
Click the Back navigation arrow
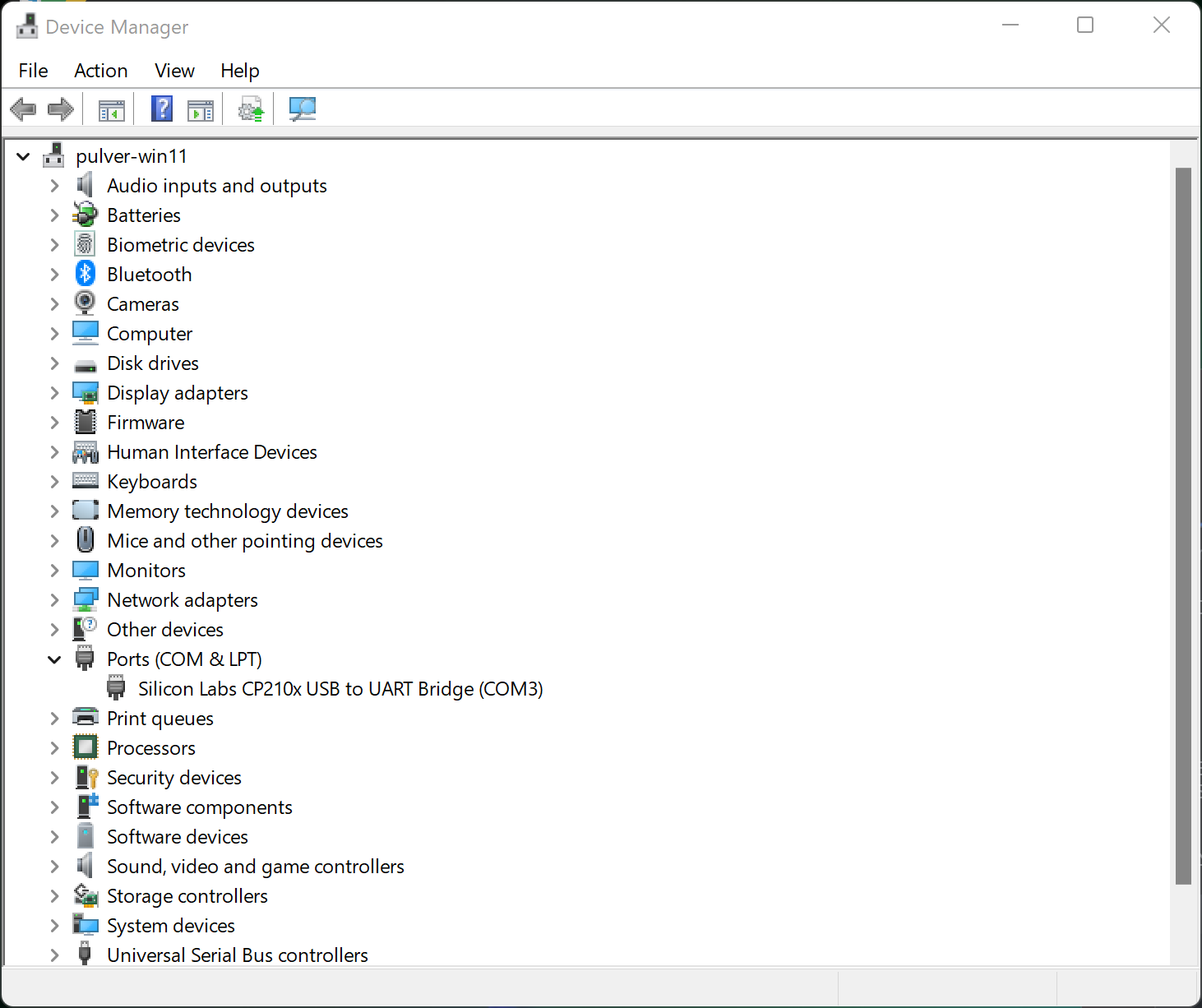coord(22,109)
